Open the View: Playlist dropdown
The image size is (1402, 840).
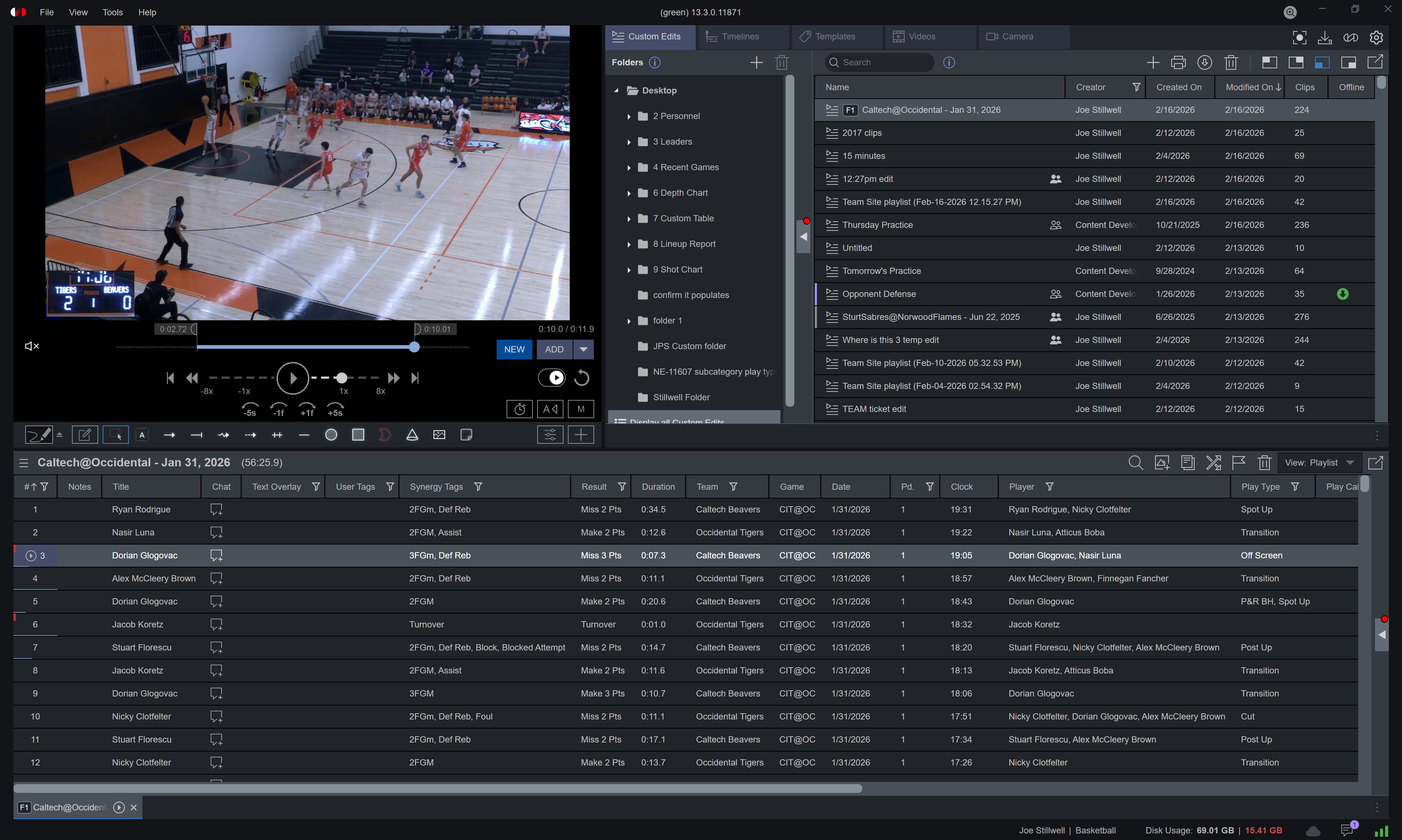pos(1319,462)
